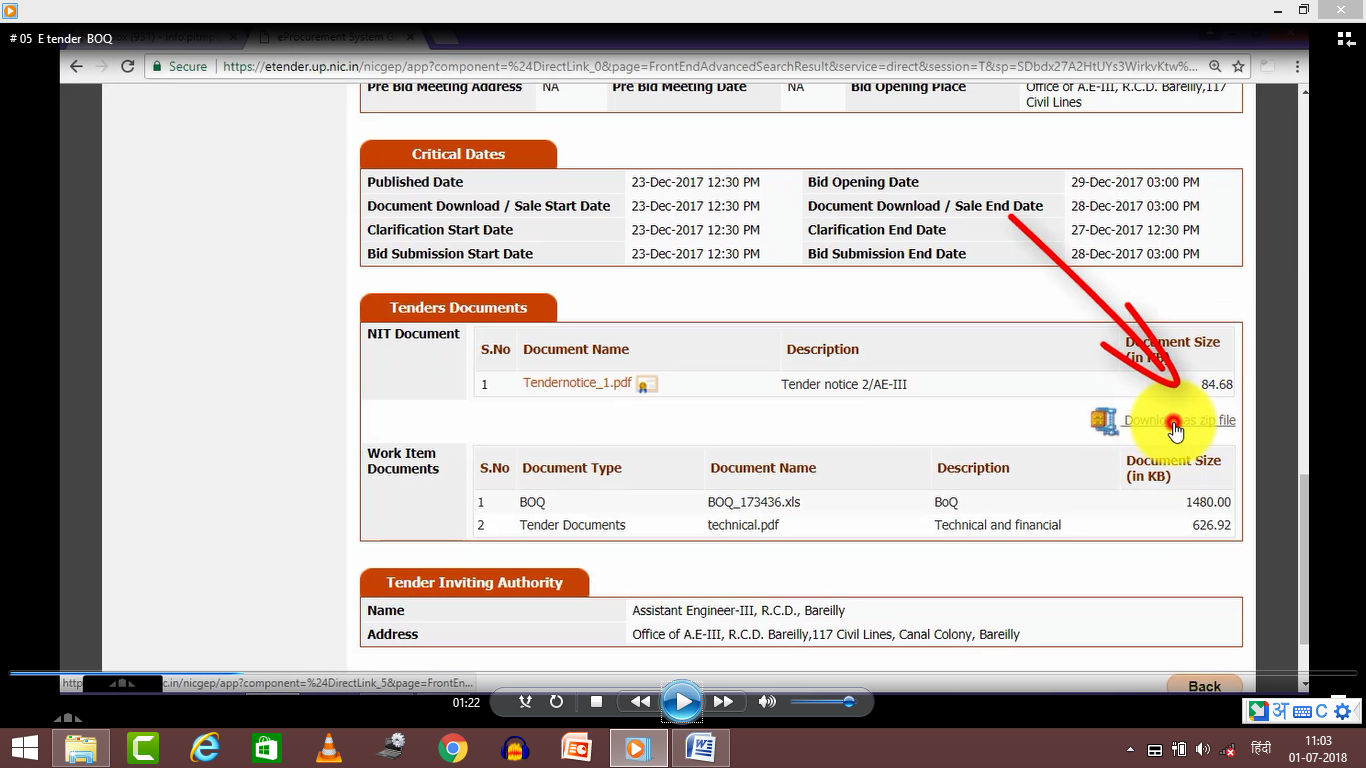
Task: Click the browser back arrow
Action: click(76, 66)
